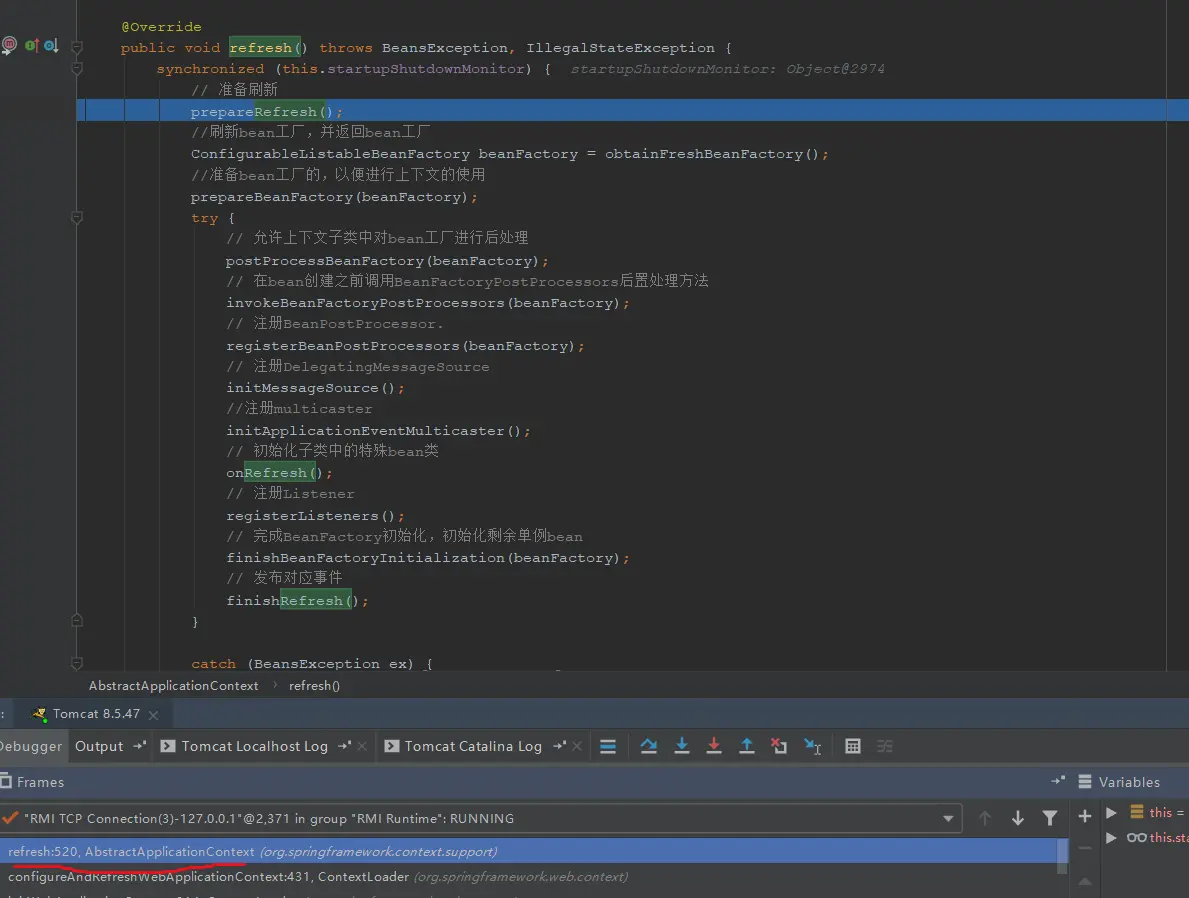Click the Run to Cursor icon

[812, 746]
